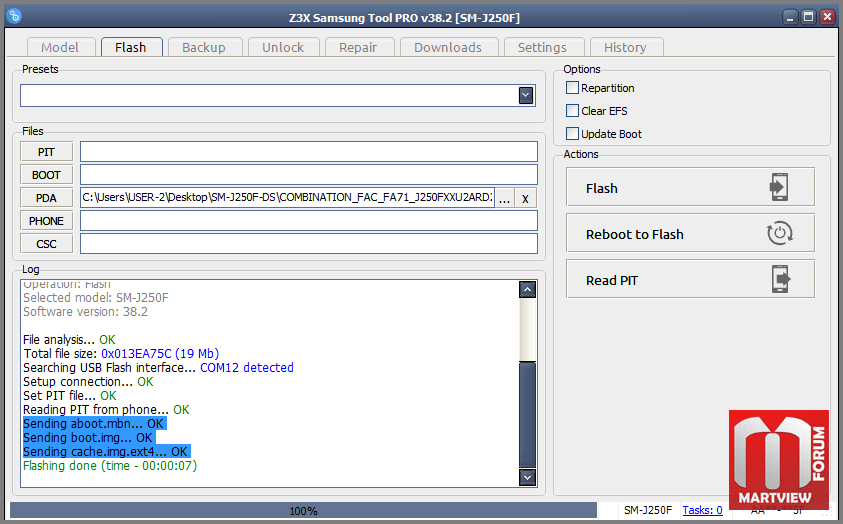The width and height of the screenshot is (843, 524).
Task: Click the PHONE file path field
Action: coord(309,220)
